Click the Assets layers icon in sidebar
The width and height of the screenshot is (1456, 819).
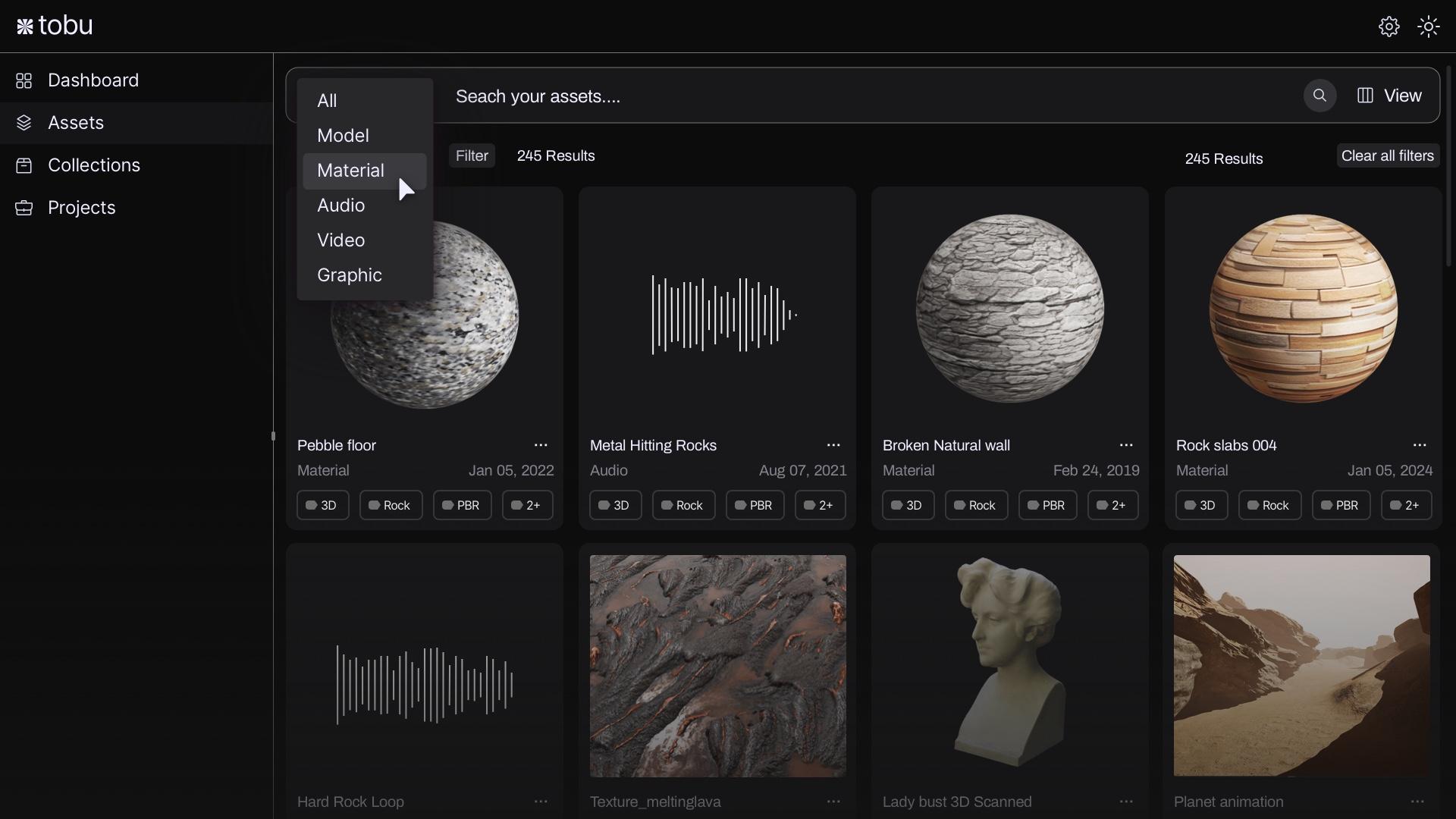click(24, 123)
